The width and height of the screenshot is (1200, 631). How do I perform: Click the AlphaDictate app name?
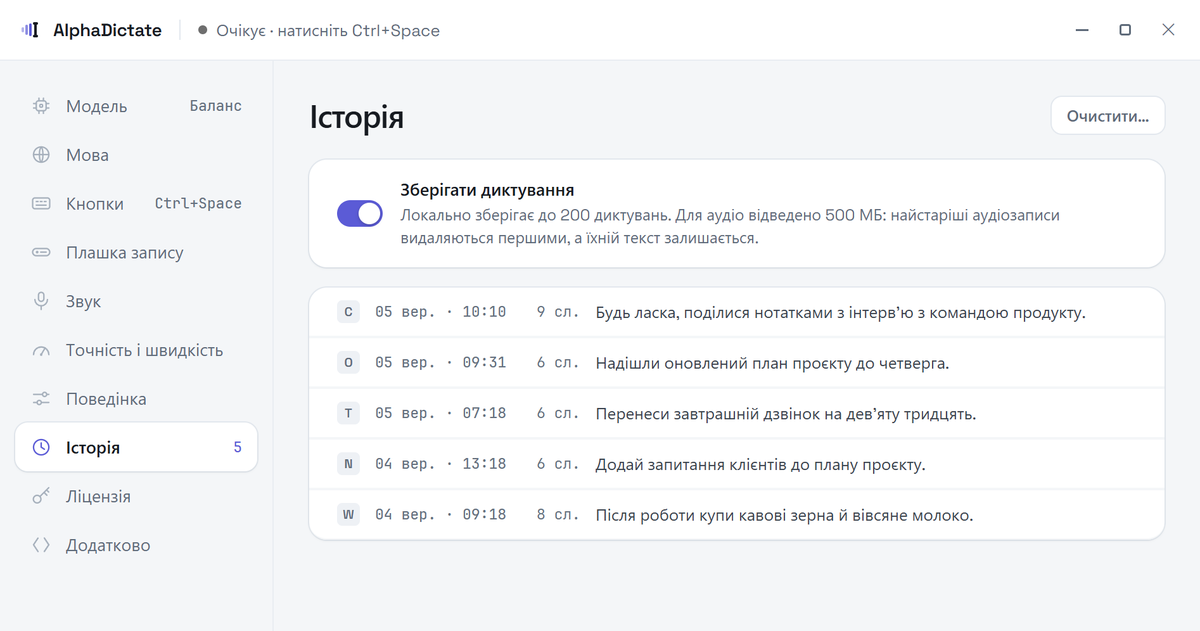pyautogui.click(x=107, y=30)
